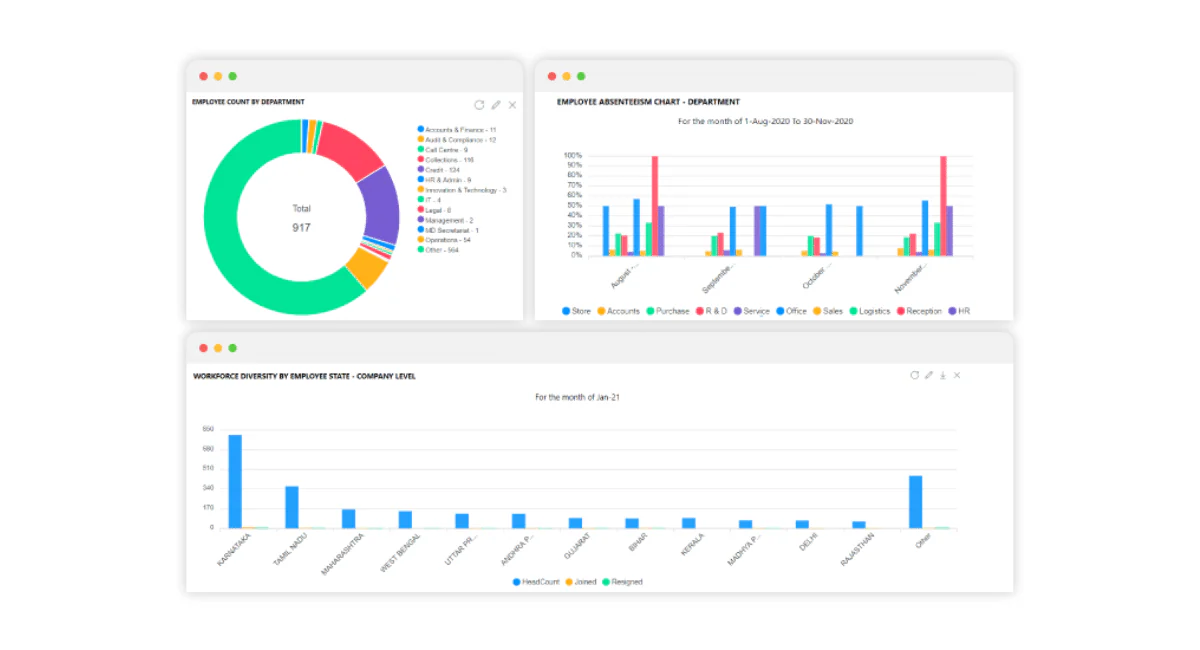Toggle Reception series in absenteeism legend

tap(919, 311)
